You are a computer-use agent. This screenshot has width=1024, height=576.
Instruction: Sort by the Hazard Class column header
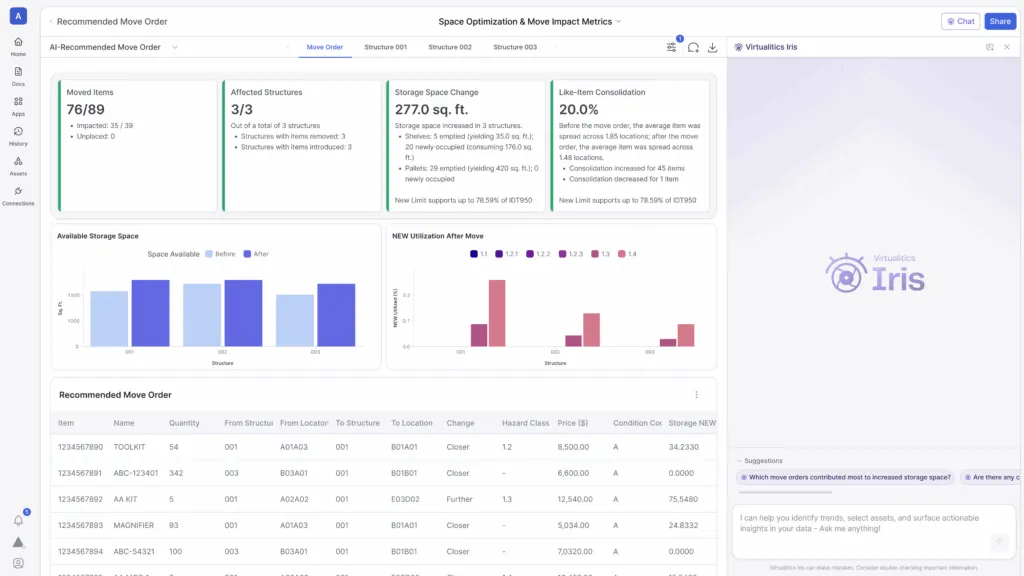coord(525,423)
